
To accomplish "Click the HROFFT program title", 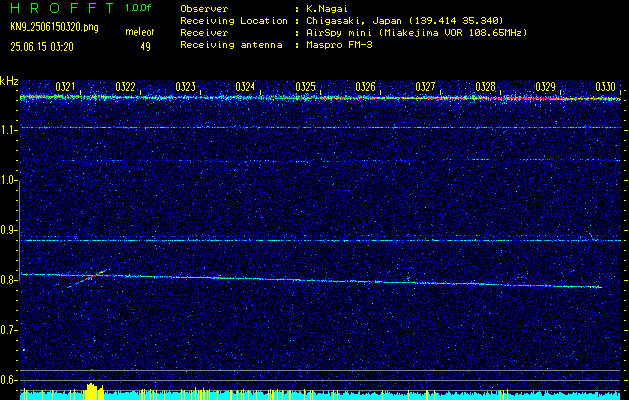I will (x=62, y=8).
